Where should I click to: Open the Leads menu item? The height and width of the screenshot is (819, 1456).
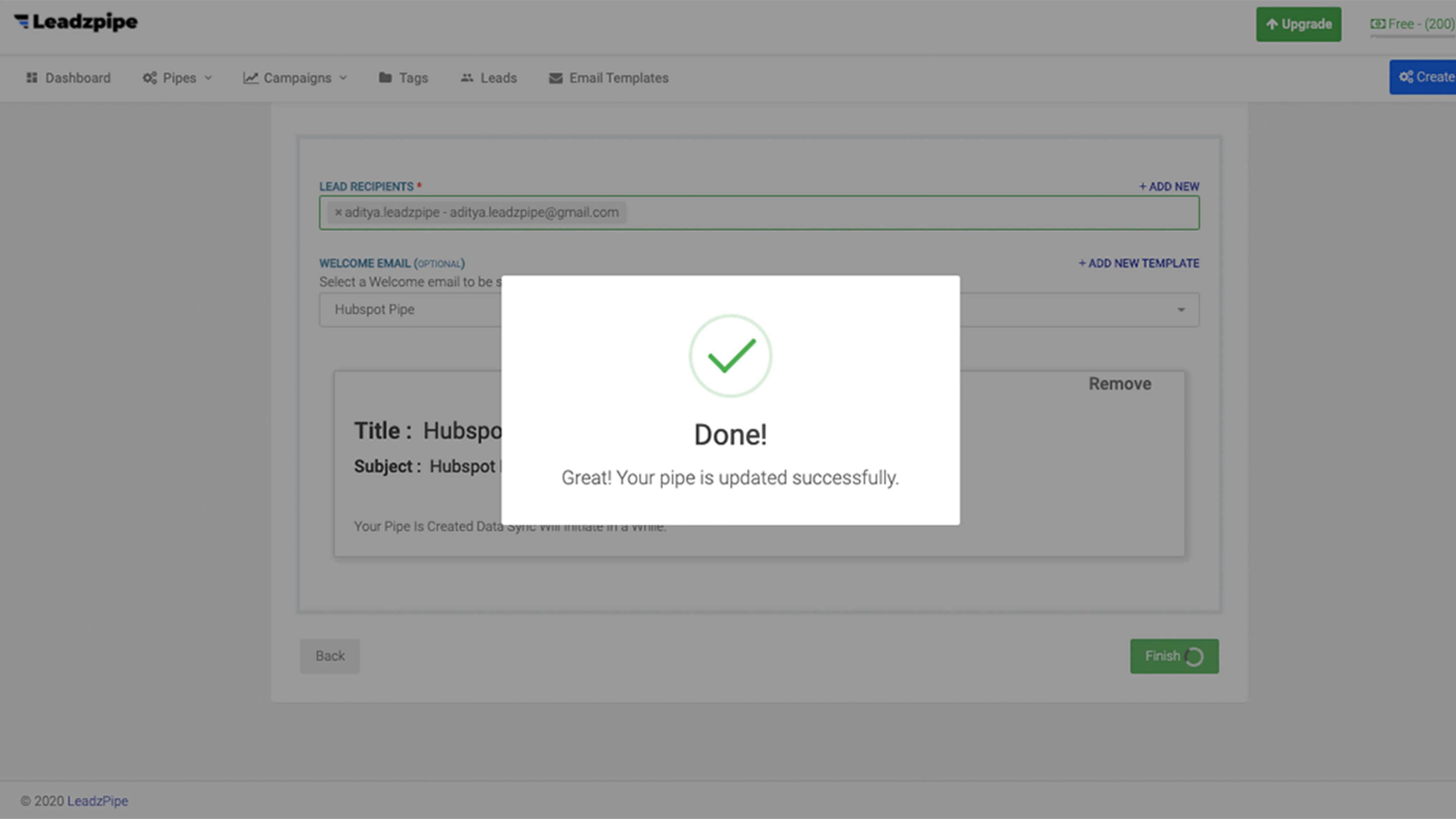[498, 78]
